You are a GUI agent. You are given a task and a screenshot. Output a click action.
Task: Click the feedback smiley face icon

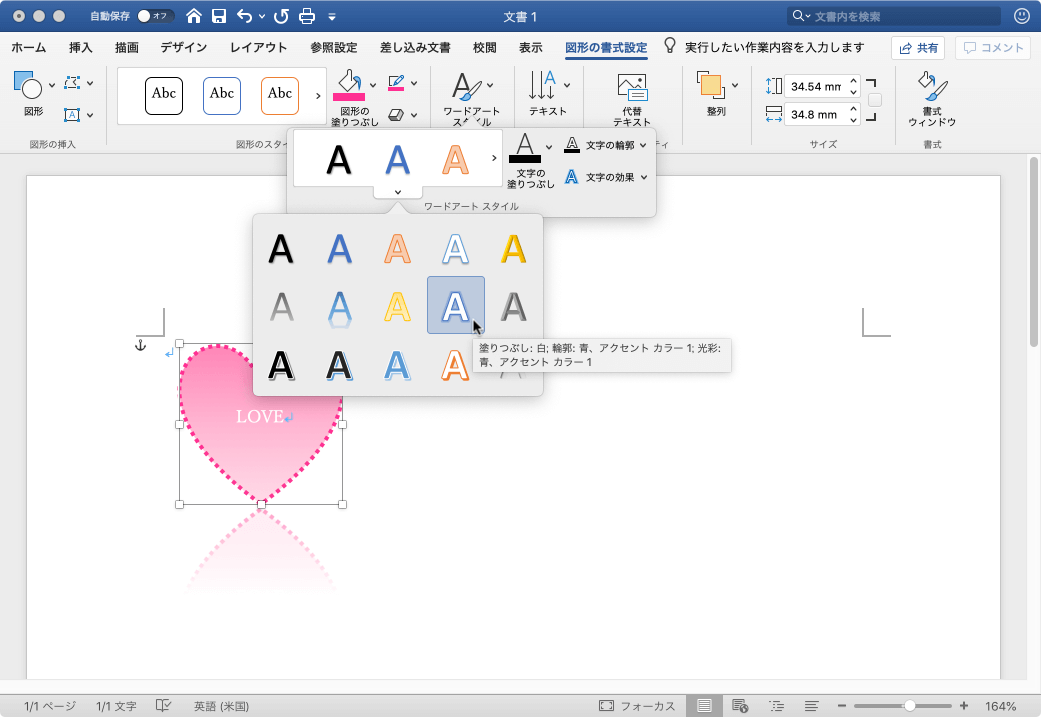(1022, 16)
